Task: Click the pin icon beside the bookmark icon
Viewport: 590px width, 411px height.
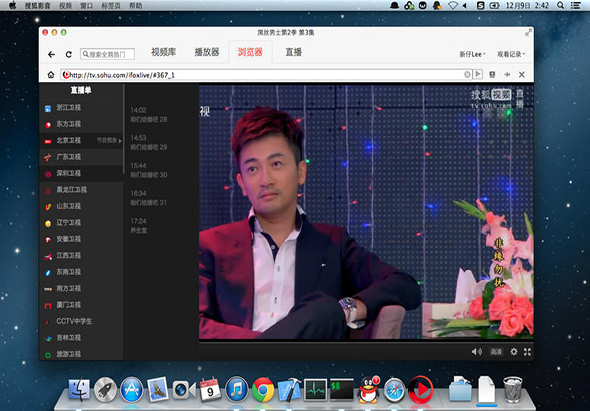Action: [507, 75]
